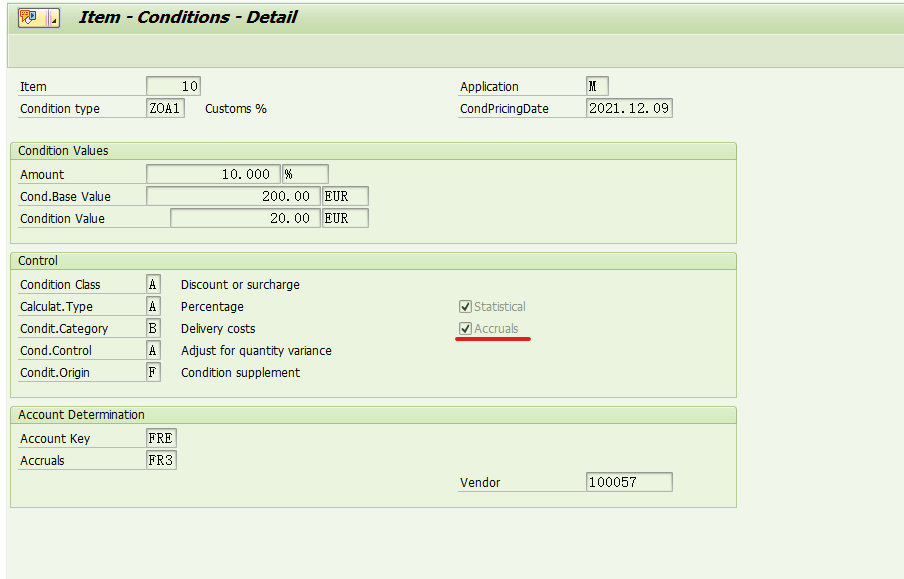Click the Application field showing M
Viewport: 904px width, 579px height.
pyautogui.click(x=597, y=87)
